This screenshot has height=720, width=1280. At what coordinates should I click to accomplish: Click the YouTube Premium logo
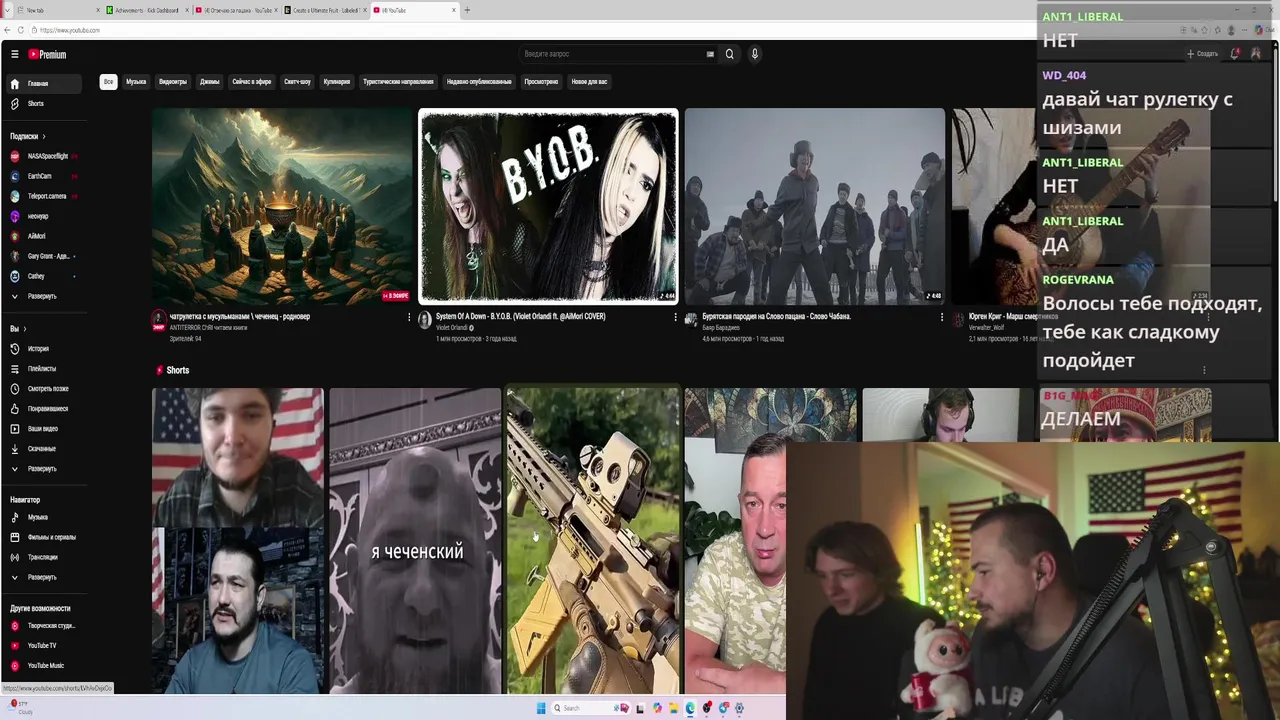[47, 54]
